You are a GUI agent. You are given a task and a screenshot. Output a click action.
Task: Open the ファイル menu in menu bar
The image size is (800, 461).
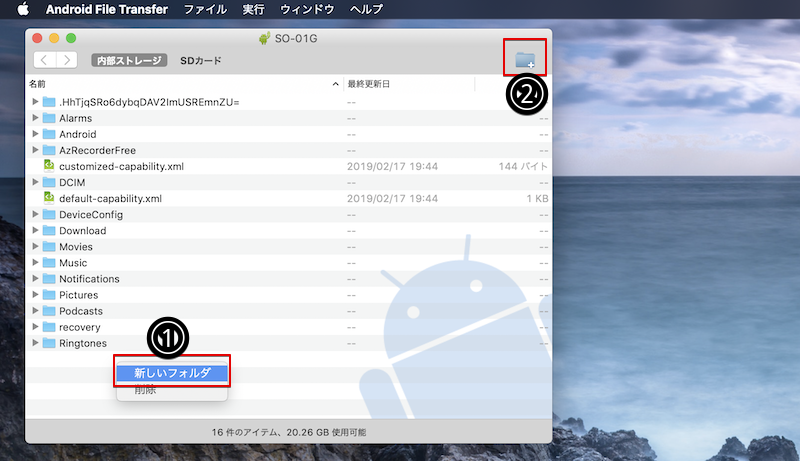[205, 10]
